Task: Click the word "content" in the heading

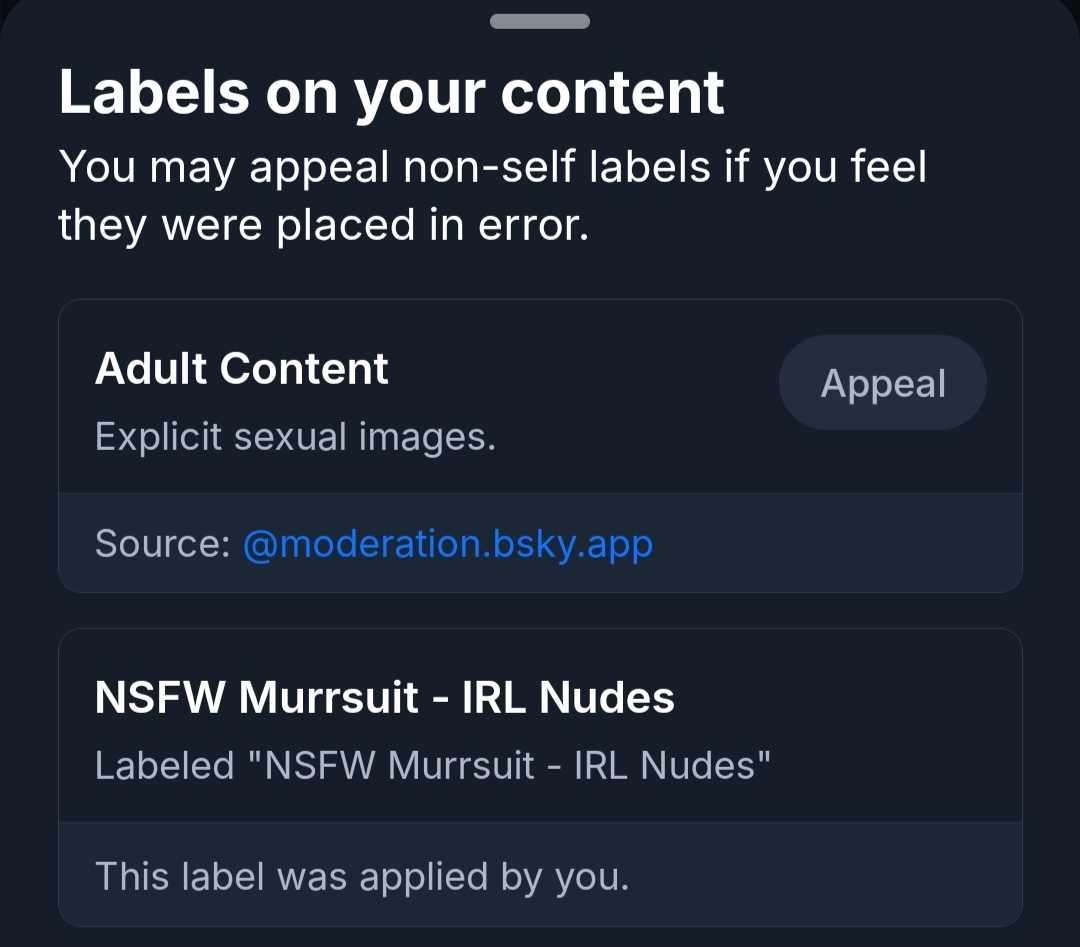Action: [x=613, y=93]
